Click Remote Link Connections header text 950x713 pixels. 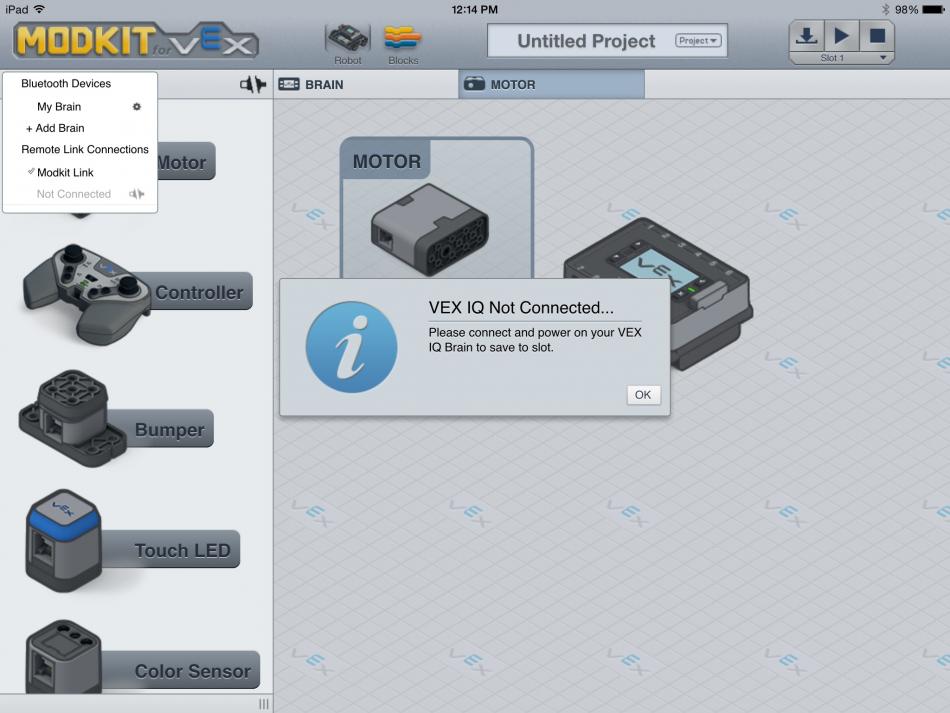click(85, 150)
